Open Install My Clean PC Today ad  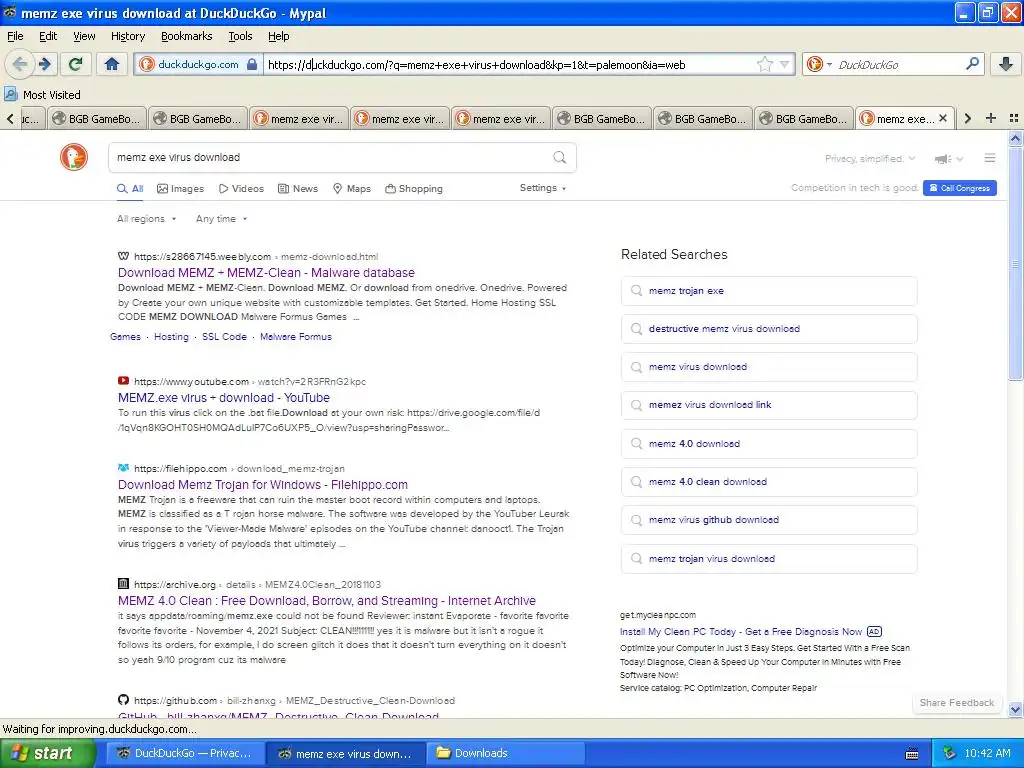pyautogui.click(x=741, y=632)
